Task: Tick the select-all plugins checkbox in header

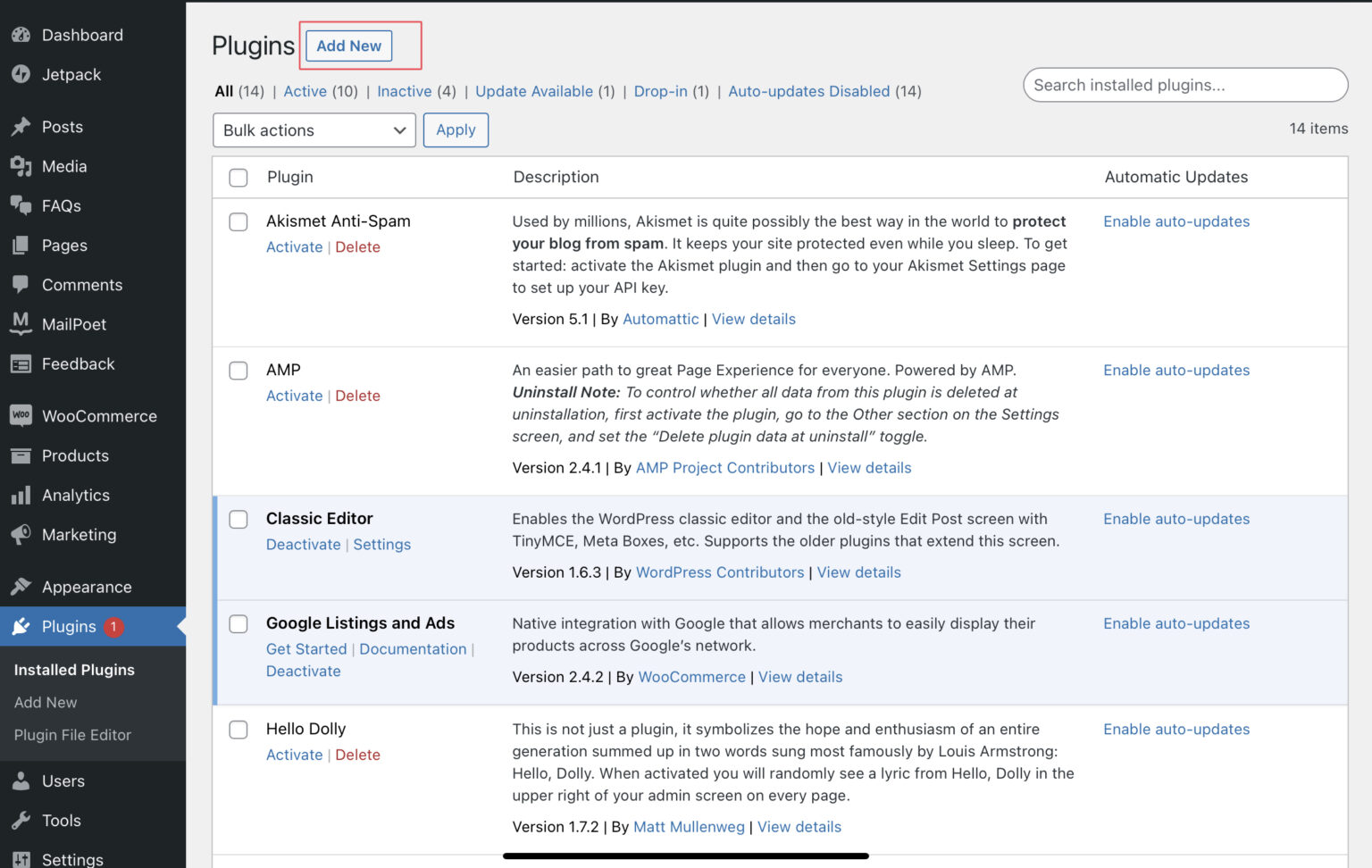Action: [238, 178]
